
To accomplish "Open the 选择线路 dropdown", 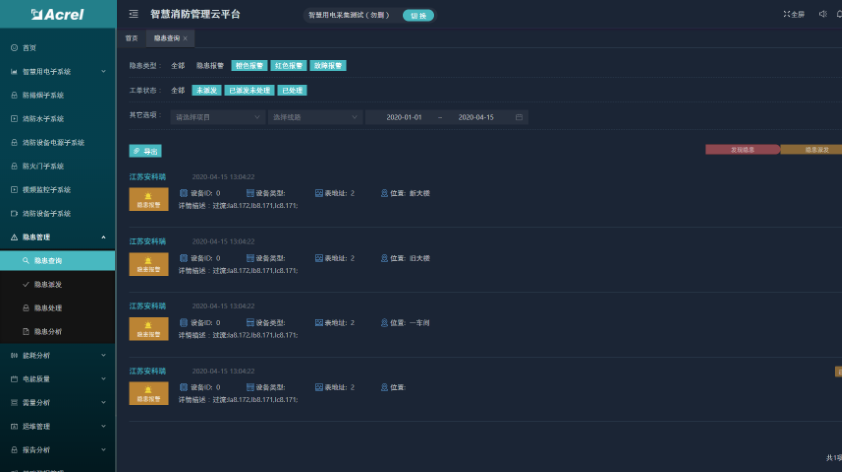I will tap(314, 117).
